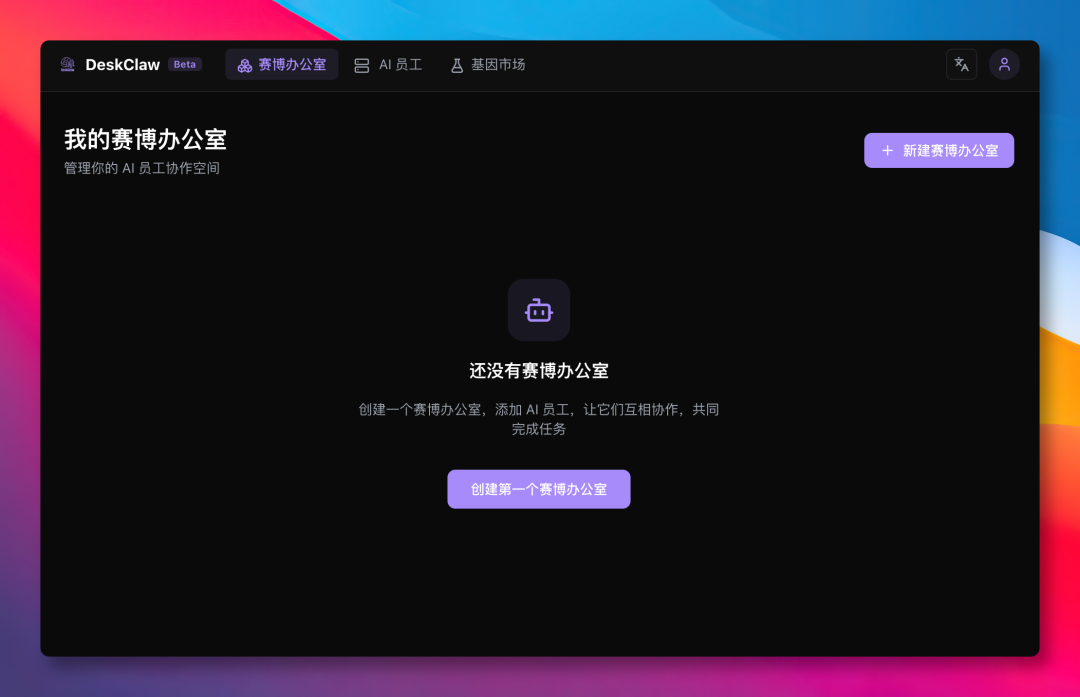Select the highlighted 赛博办公室 tab

coord(282,64)
